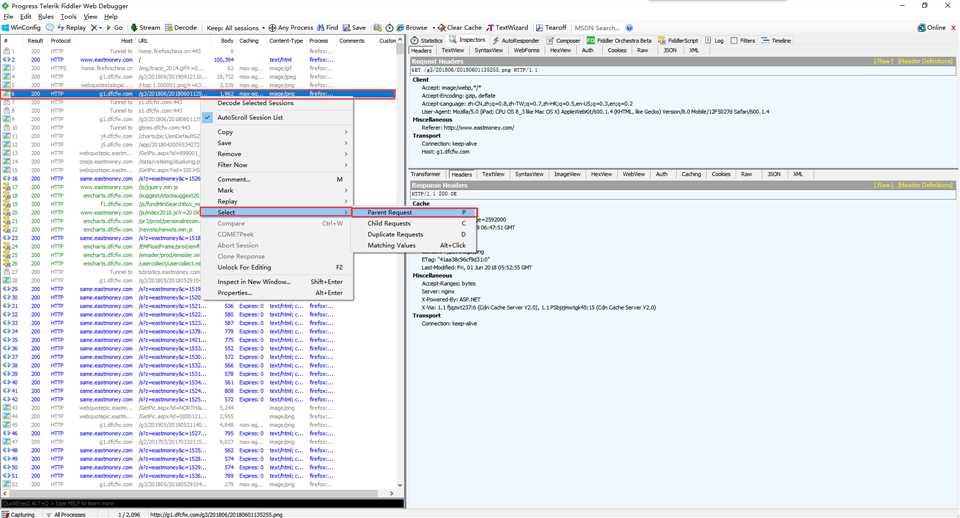Choose Properties... in the context menu
960x518 pixels.
[x=277, y=293]
